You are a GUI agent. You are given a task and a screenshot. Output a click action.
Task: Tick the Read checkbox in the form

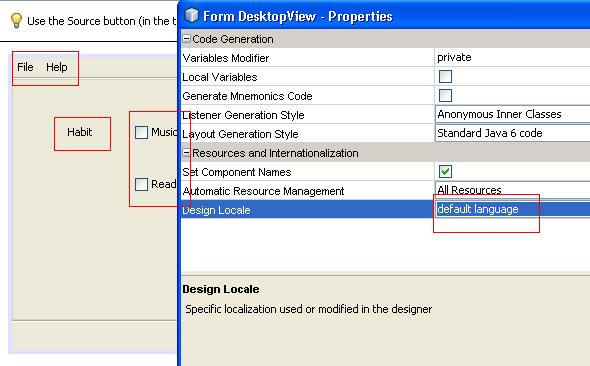(141, 184)
